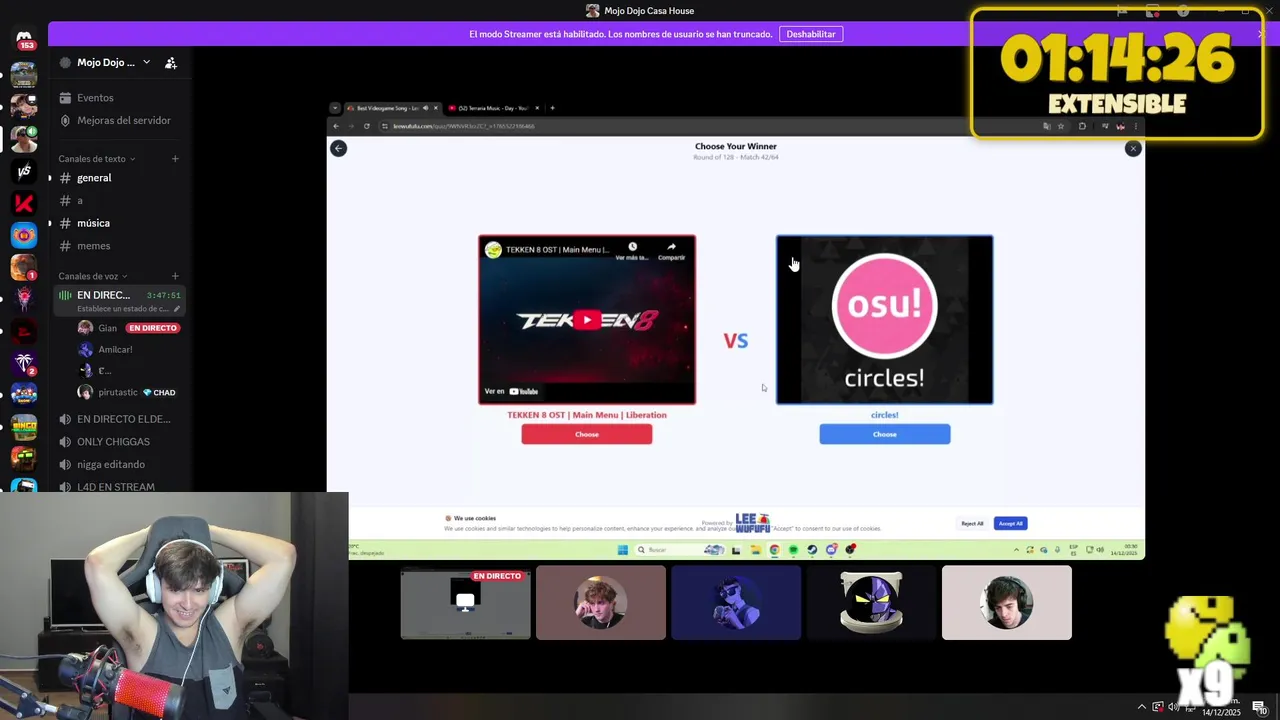The width and height of the screenshot is (1280, 720).
Task: Open Mejoras del servidor
Action: (119, 120)
